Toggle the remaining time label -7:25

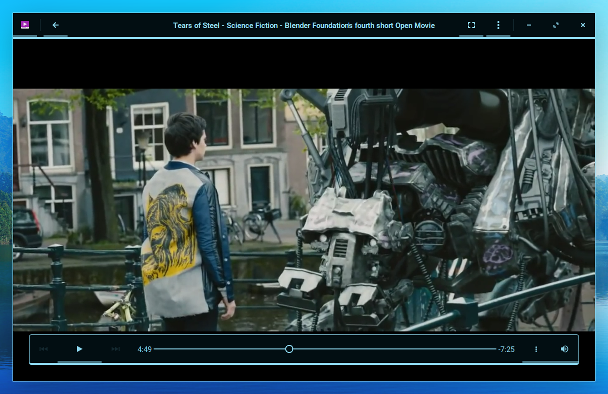tap(506, 349)
